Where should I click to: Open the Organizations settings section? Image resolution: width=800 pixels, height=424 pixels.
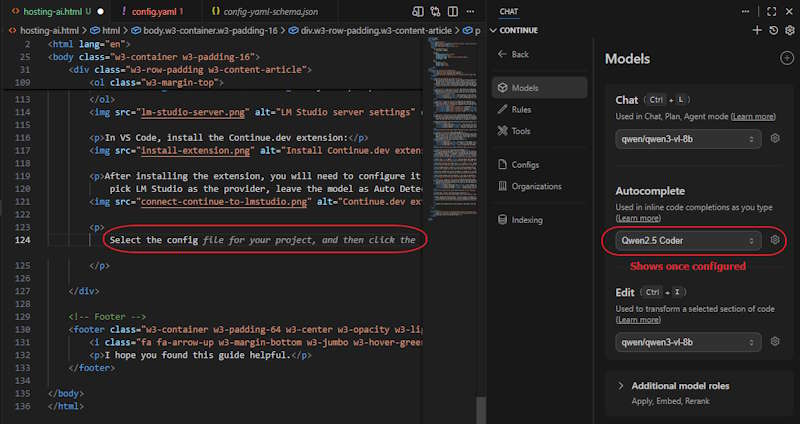point(539,186)
